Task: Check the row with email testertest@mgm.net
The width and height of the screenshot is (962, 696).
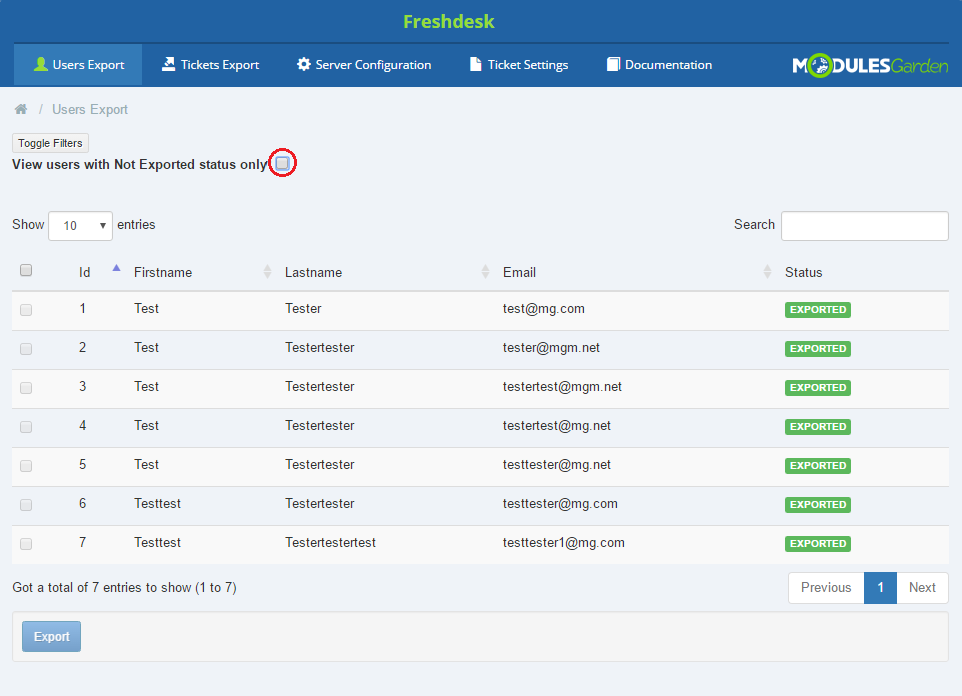Action: 26,387
